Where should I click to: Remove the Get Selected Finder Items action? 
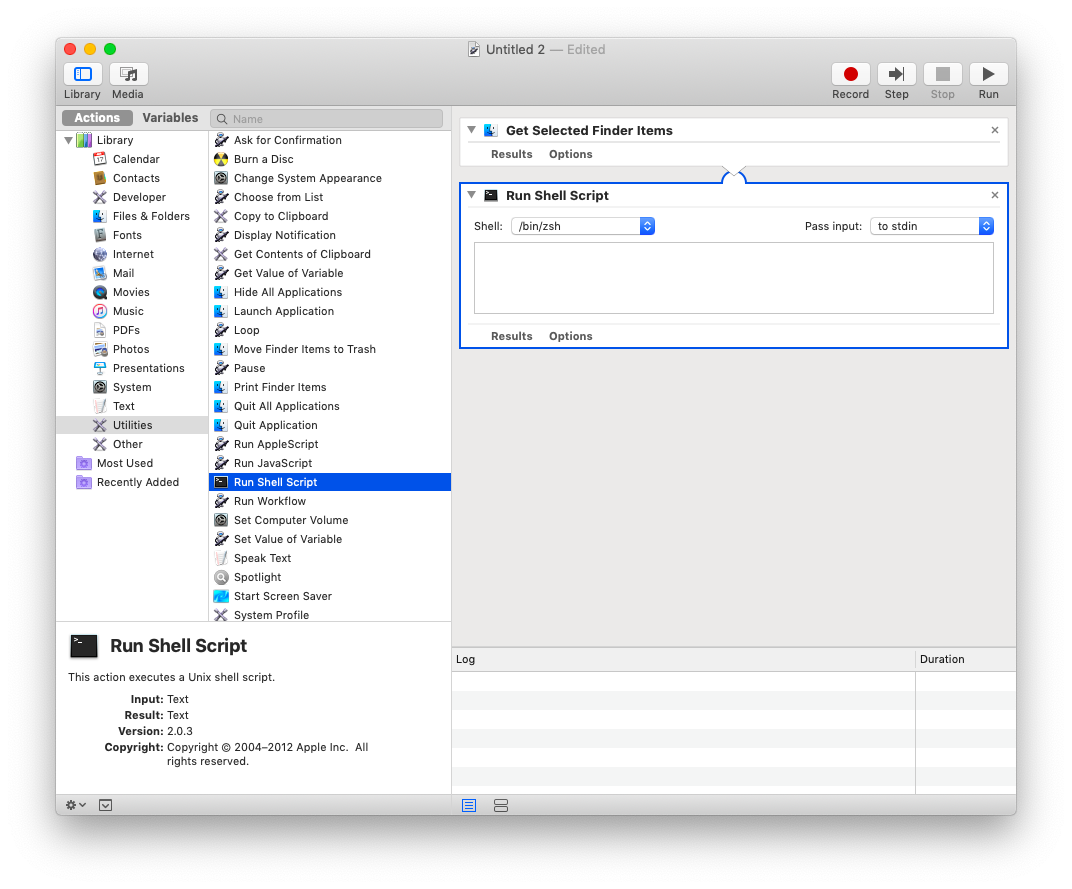click(995, 130)
